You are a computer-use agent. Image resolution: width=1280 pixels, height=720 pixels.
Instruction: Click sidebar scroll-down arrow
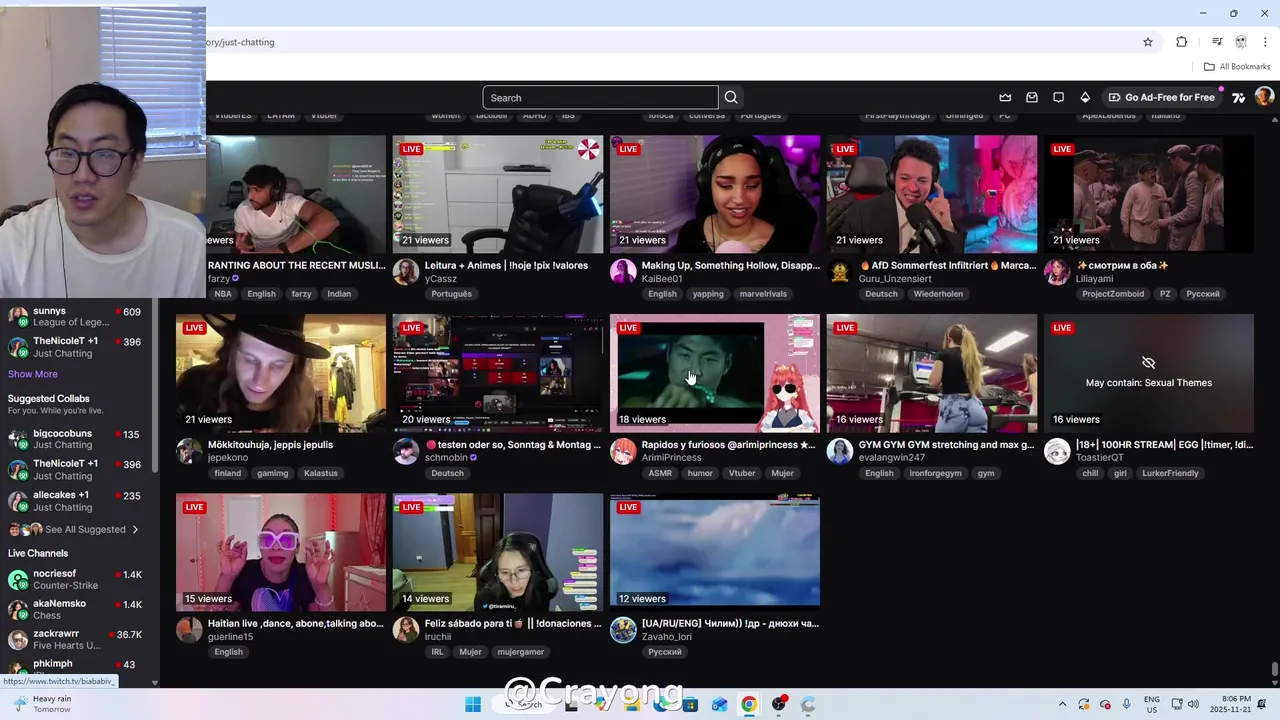tap(155, 683)
